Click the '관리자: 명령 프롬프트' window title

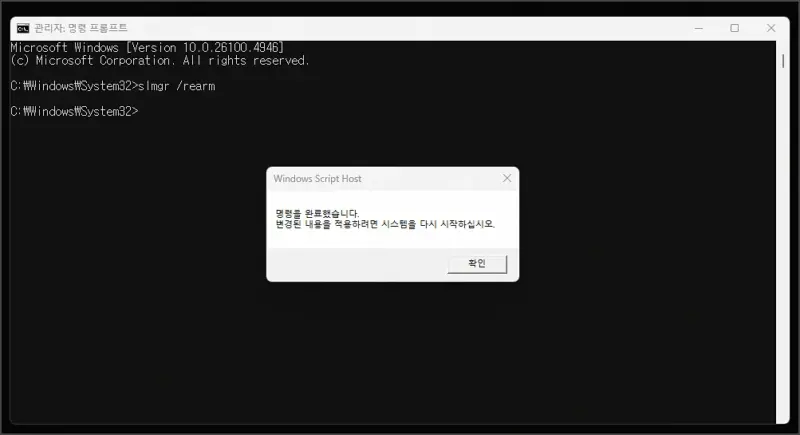click(x=81, y=28)
